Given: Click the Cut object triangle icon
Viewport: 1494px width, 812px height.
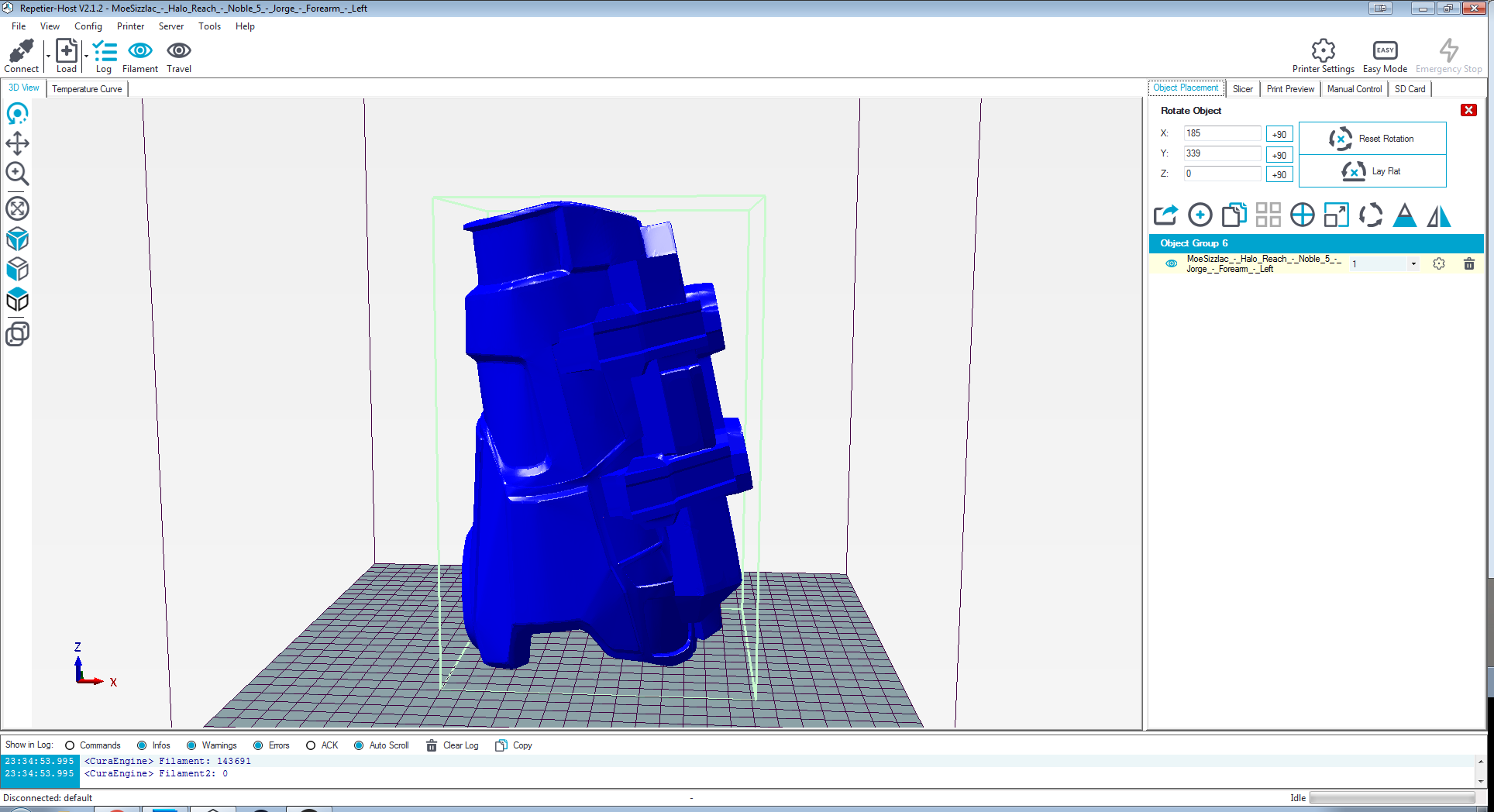Looking at the screenshot, I should pos(1405,215).
